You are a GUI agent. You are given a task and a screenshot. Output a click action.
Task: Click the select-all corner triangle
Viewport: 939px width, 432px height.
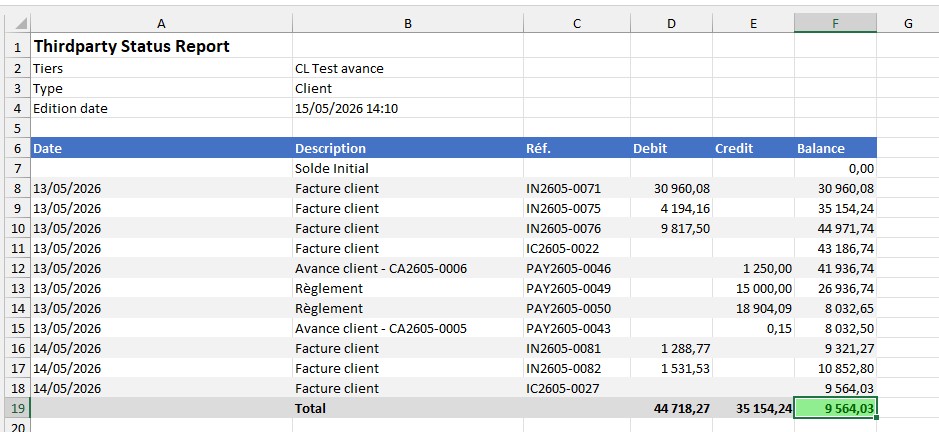pyautogui.click(x=18, y=23)
